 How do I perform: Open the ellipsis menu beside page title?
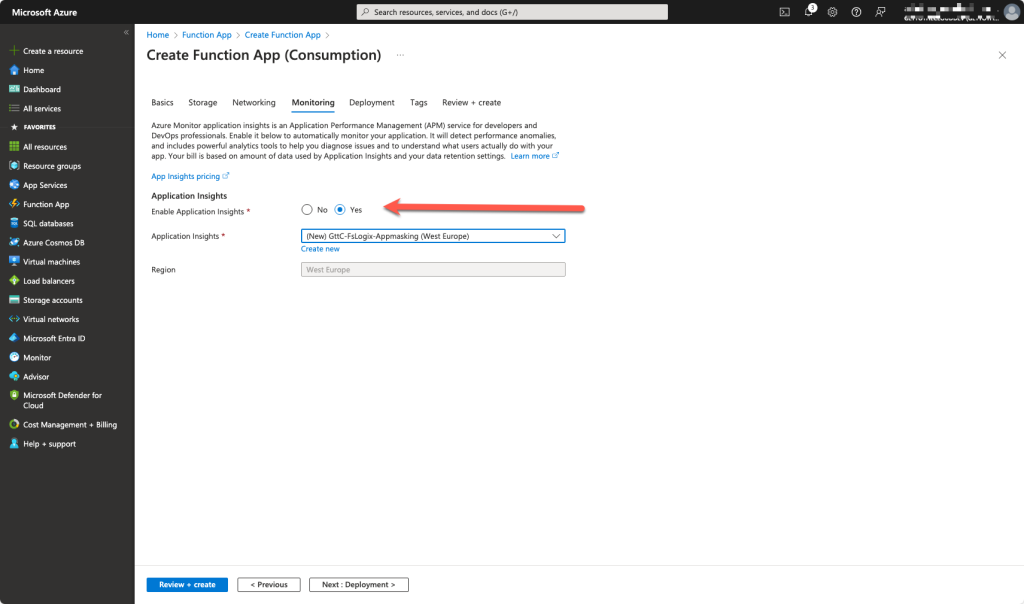click(x=400, y=55)
